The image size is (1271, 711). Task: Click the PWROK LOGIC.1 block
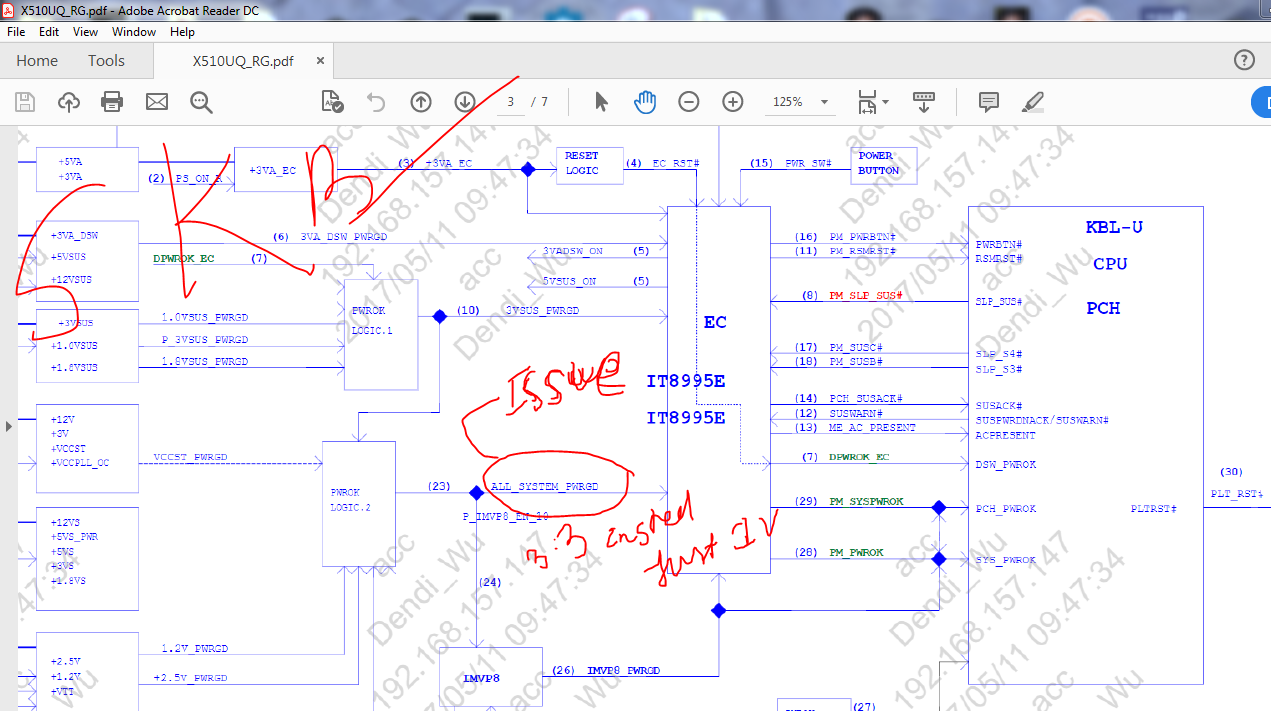pos(381,335)
